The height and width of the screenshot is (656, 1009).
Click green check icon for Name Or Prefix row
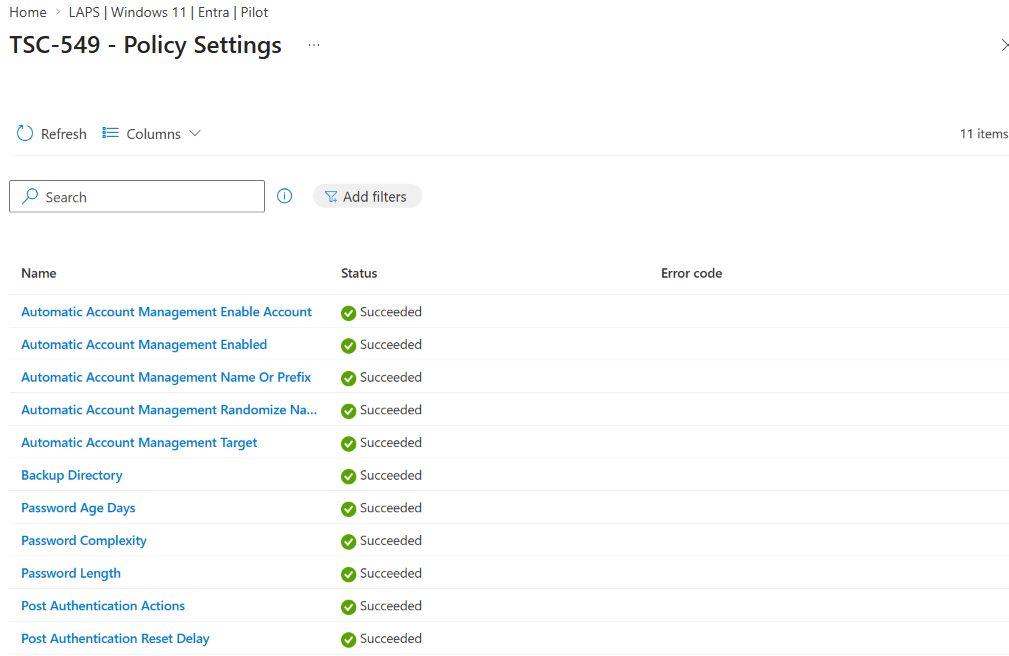coord(348,379)
